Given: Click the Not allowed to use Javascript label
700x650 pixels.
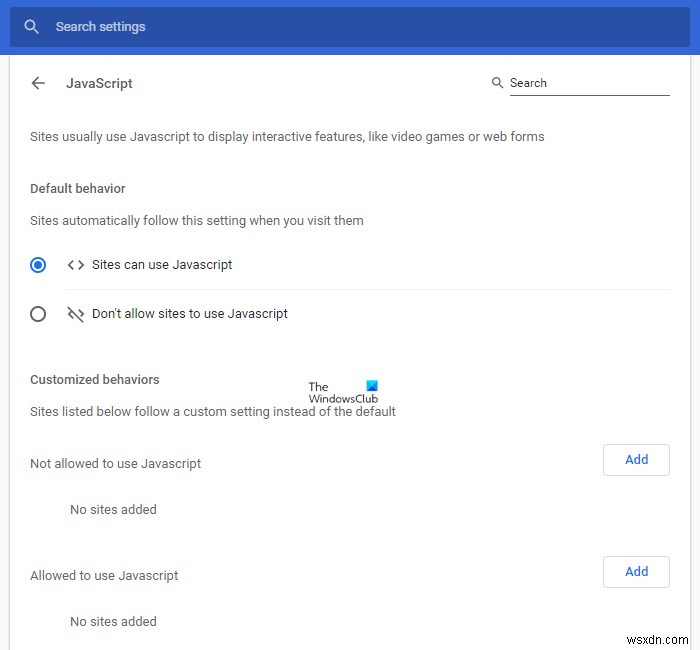Looking at the screenshot, I should pyautogui.click(x=115, y=463).
